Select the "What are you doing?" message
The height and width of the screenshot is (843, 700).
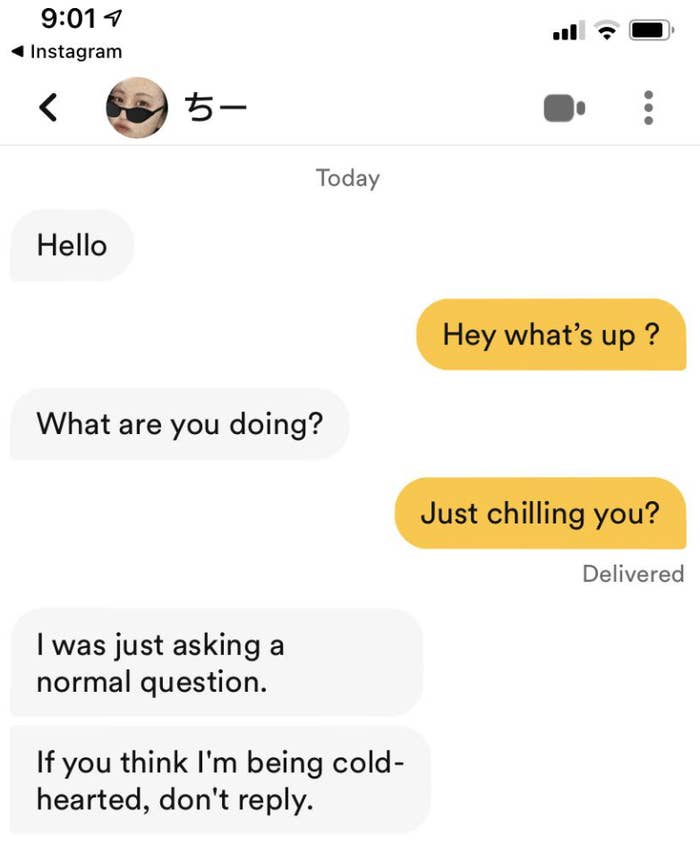click(x=180, y=424)
